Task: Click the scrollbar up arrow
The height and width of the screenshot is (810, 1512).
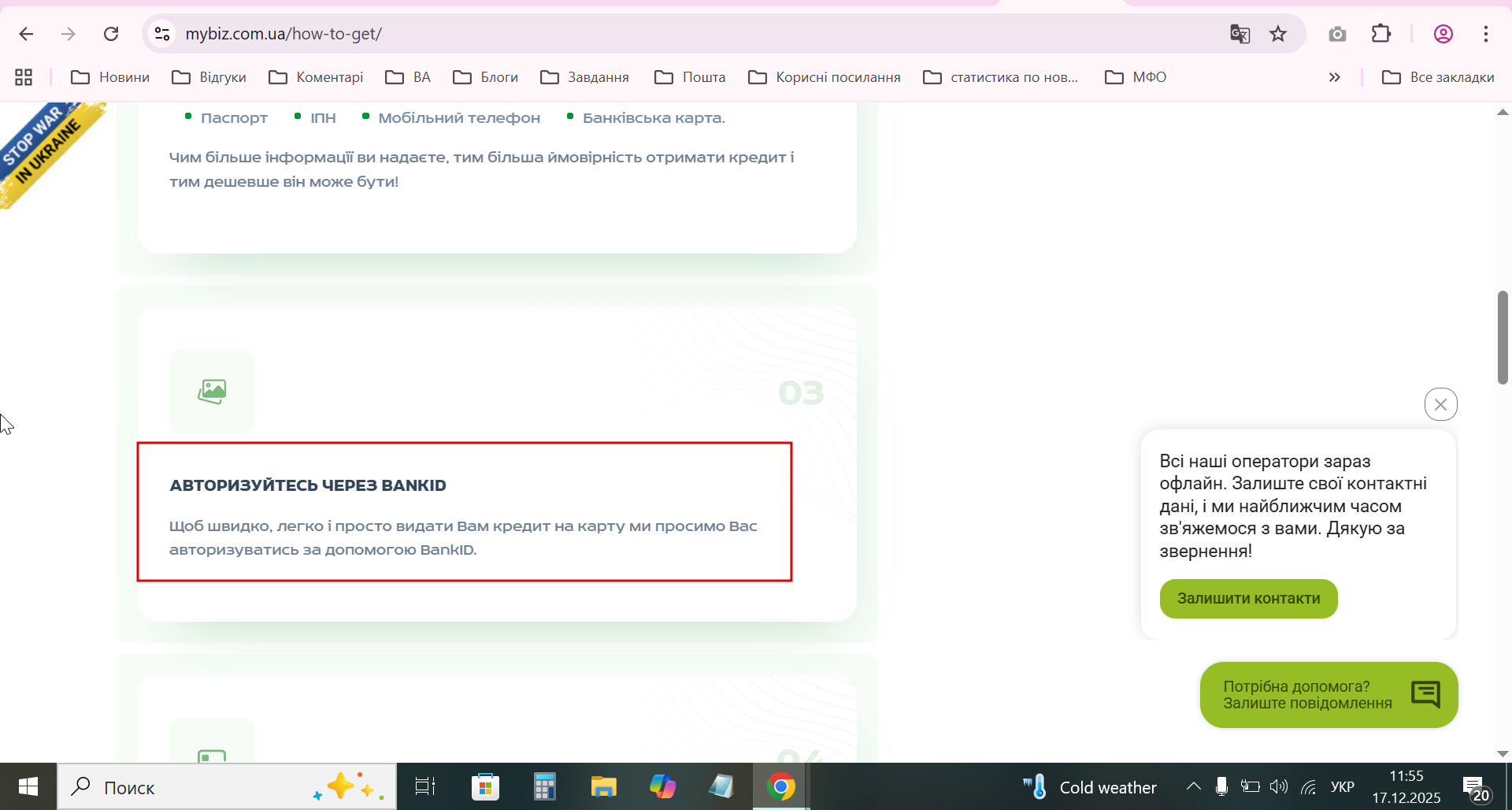Action: tap(1503, 112)
